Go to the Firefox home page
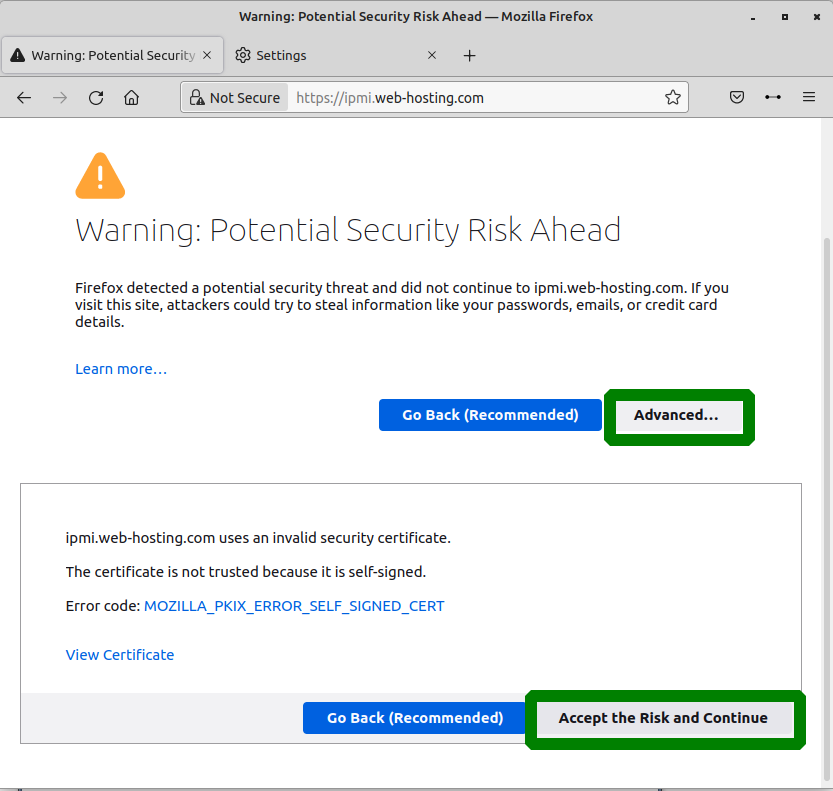833x791 pixels. pyautogui.click(x=131, y=98)
